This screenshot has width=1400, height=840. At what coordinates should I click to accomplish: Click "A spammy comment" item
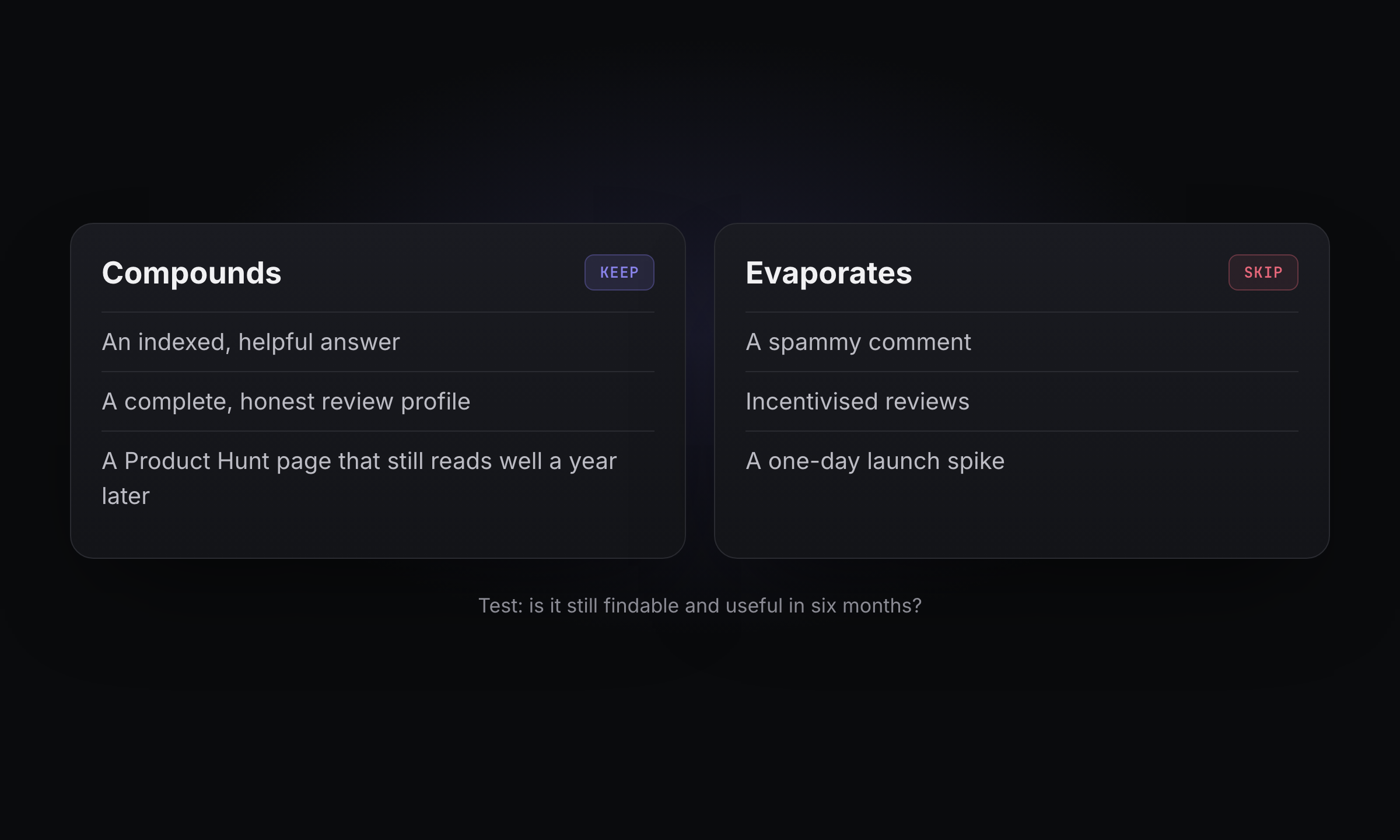tap(1022, 342)
